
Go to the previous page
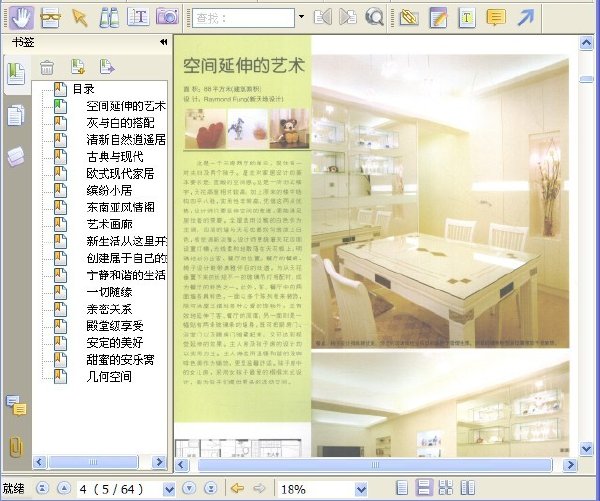(64, 488)
